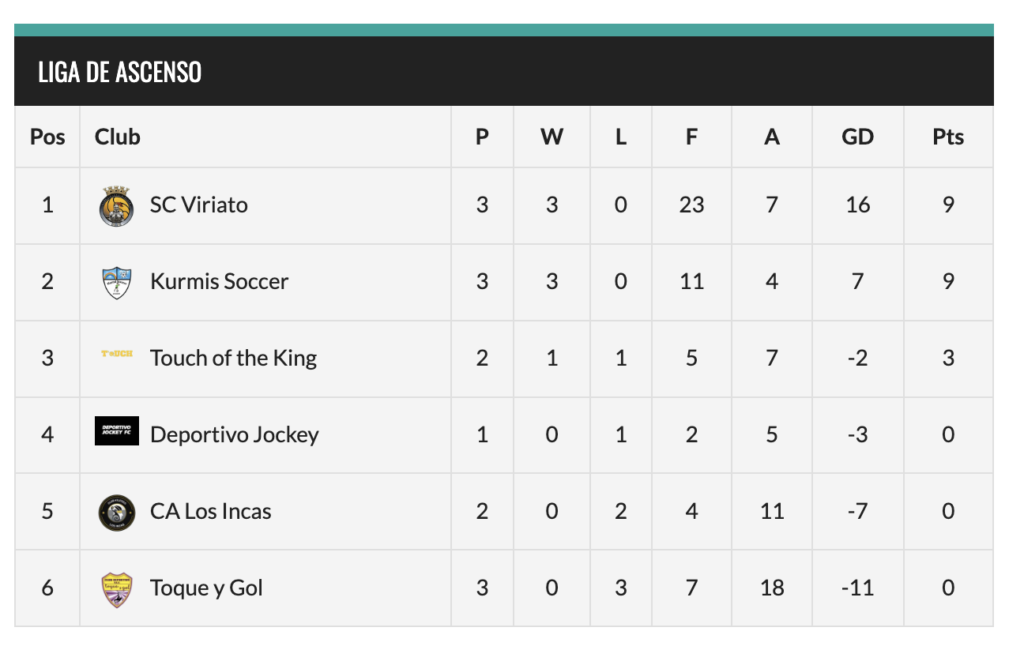This screenshot has width=1024, height=665.
Task: Click the Touch of the King logo
Action: coord(117,354)
